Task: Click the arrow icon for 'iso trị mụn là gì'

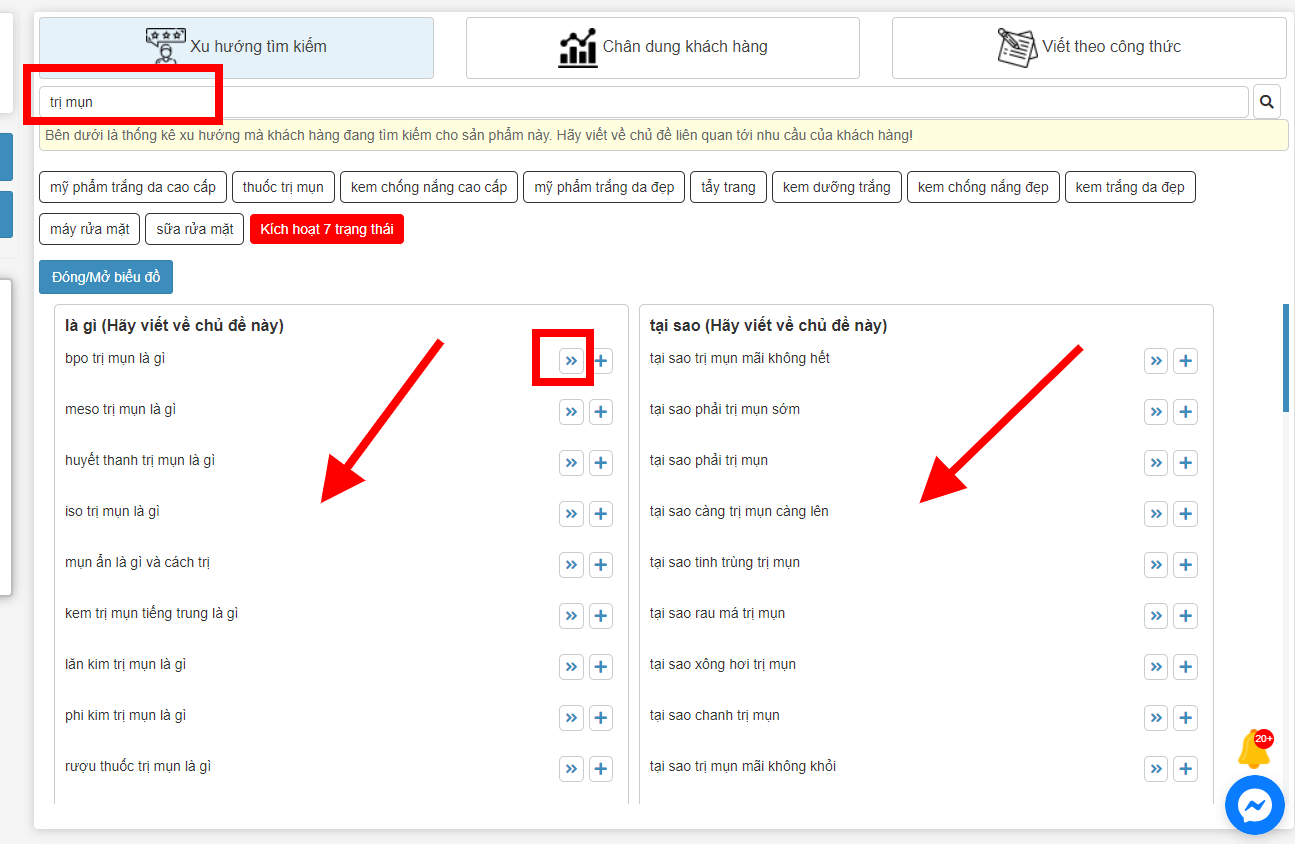Action: tap(572, 514)
